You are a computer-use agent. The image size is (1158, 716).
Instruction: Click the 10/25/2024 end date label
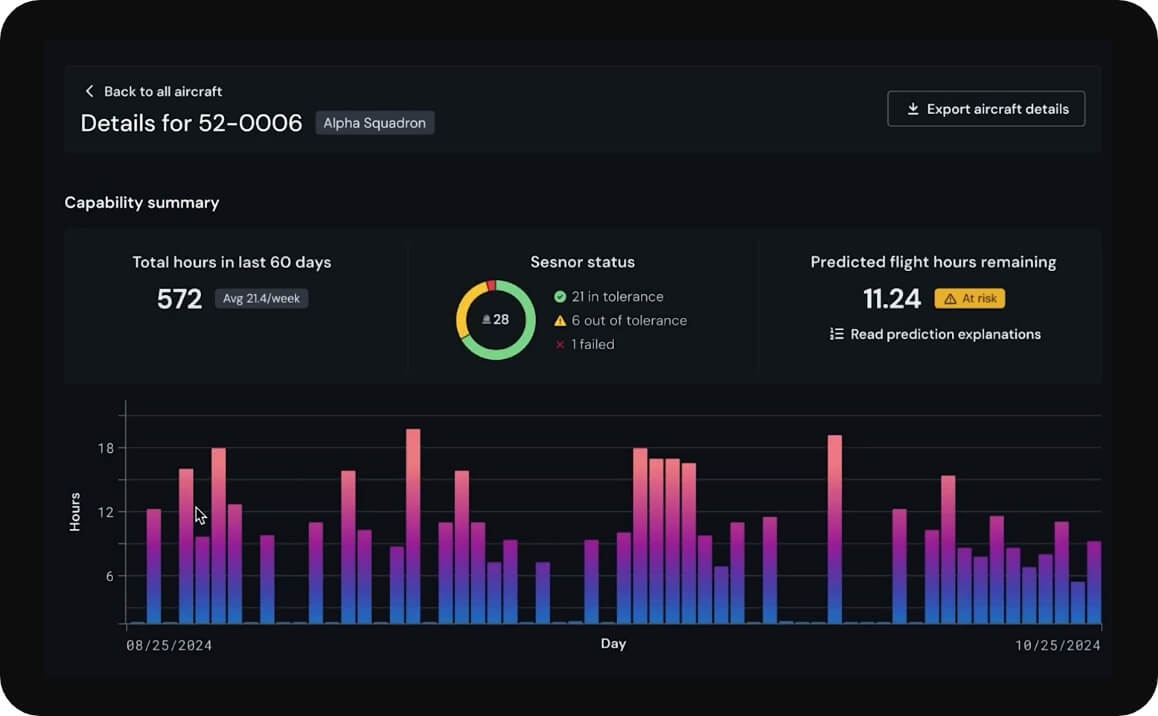(1057, 646)
